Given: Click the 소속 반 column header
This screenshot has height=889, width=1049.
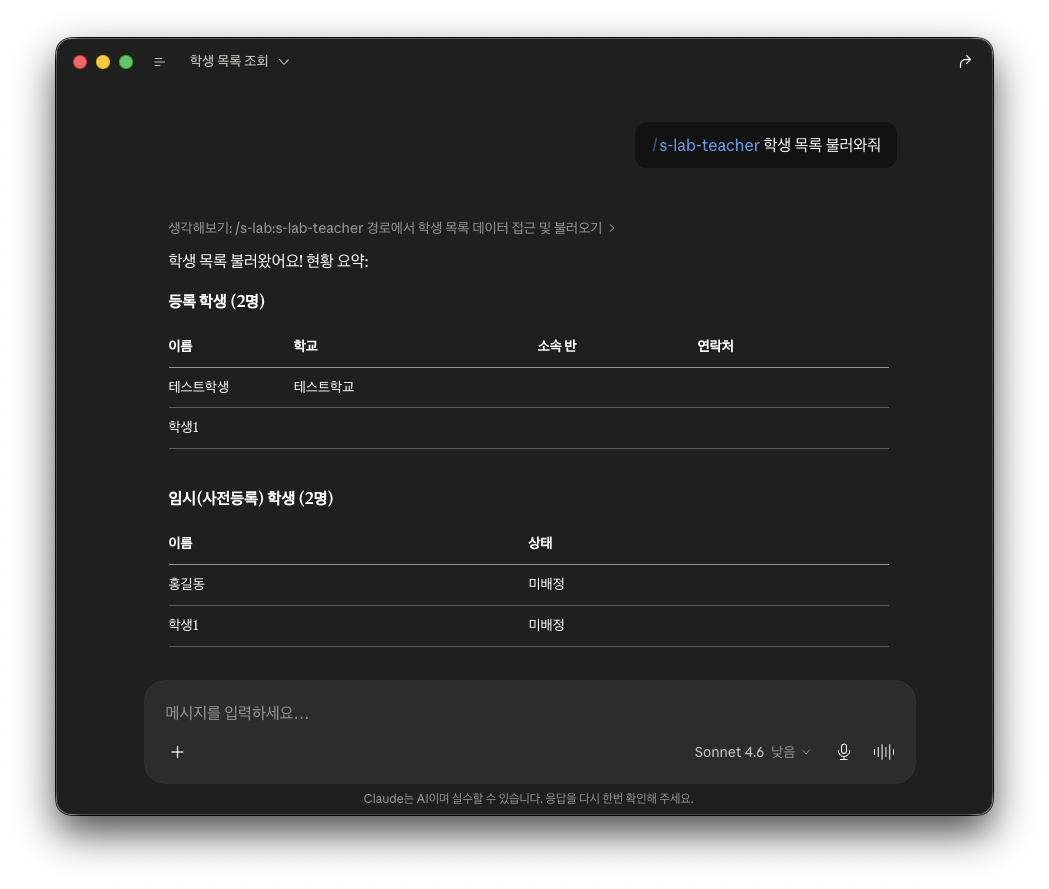Looking at the screenshot, I should pos(557,346).
